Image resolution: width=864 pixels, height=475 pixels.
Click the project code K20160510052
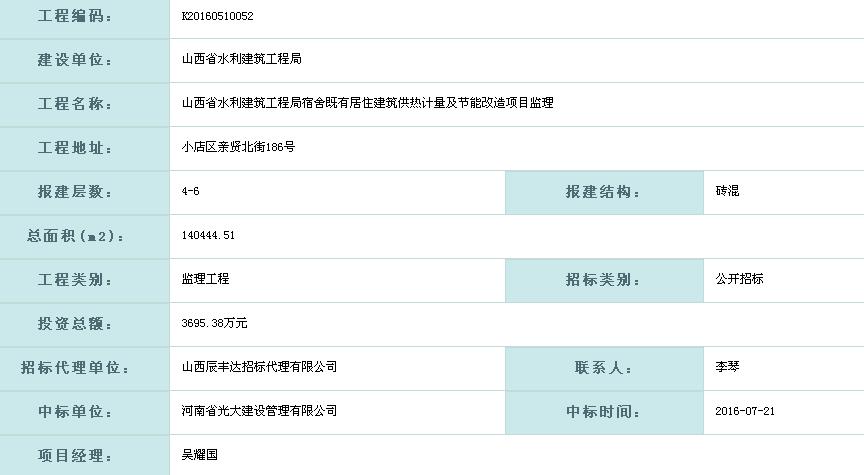217,17
